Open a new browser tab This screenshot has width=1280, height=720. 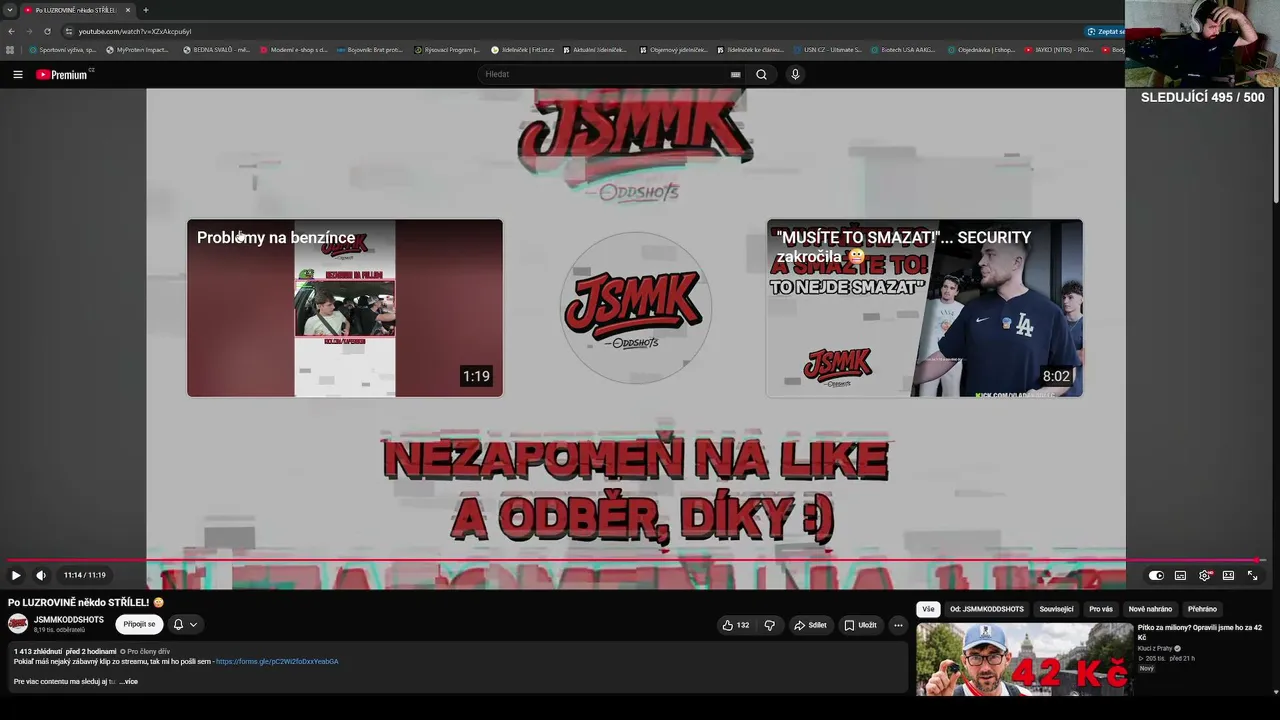(145, 10)
